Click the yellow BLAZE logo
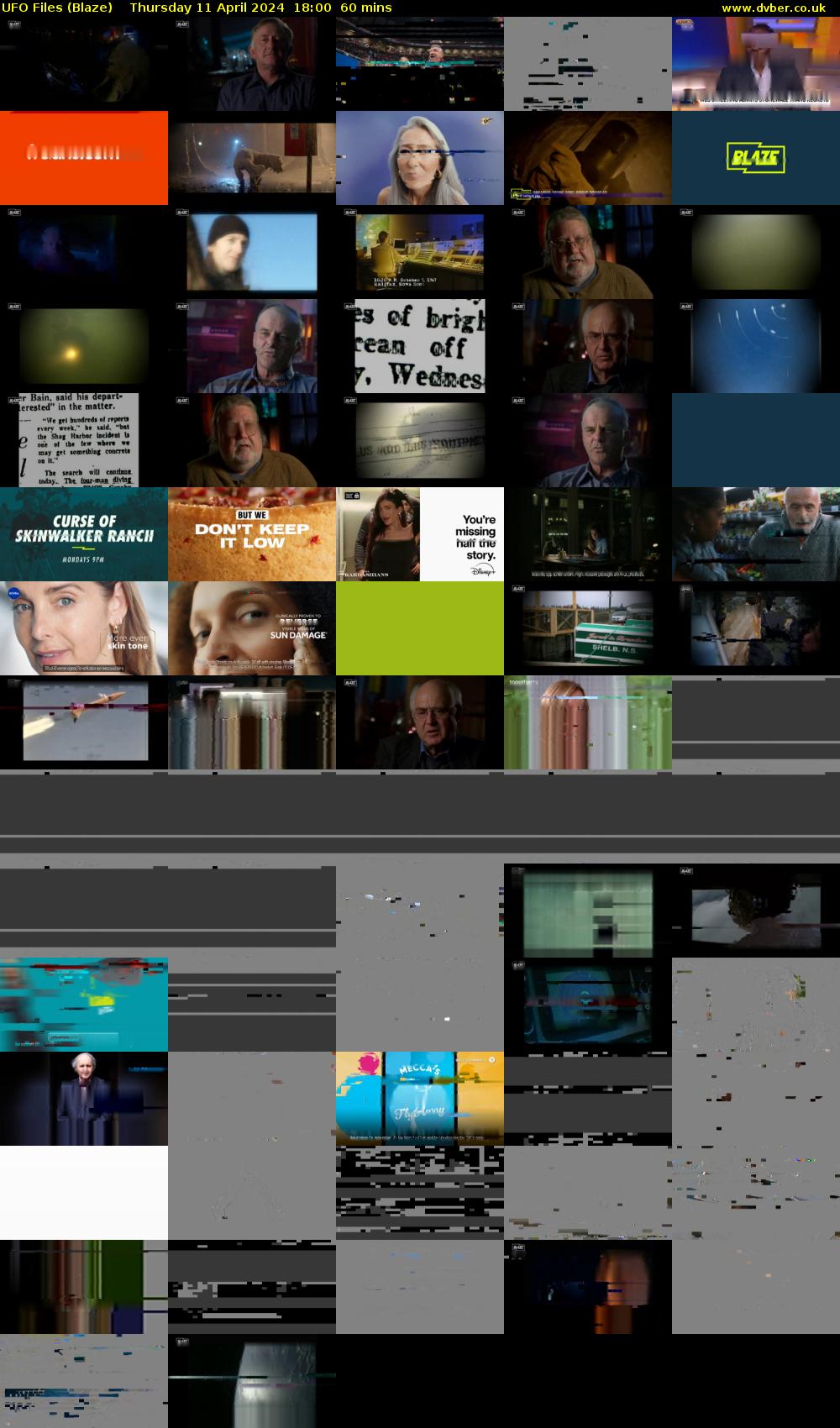The width and height of the screenshot is (840, 1428). pos(755,158)
